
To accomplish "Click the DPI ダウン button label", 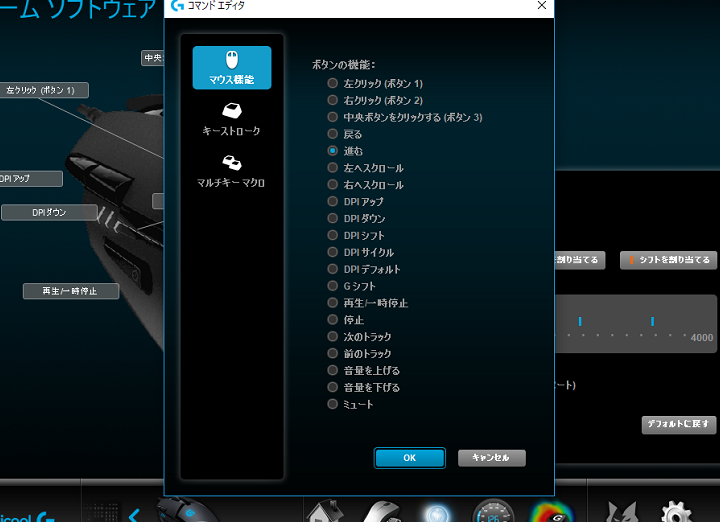I will tap(49, 212).
